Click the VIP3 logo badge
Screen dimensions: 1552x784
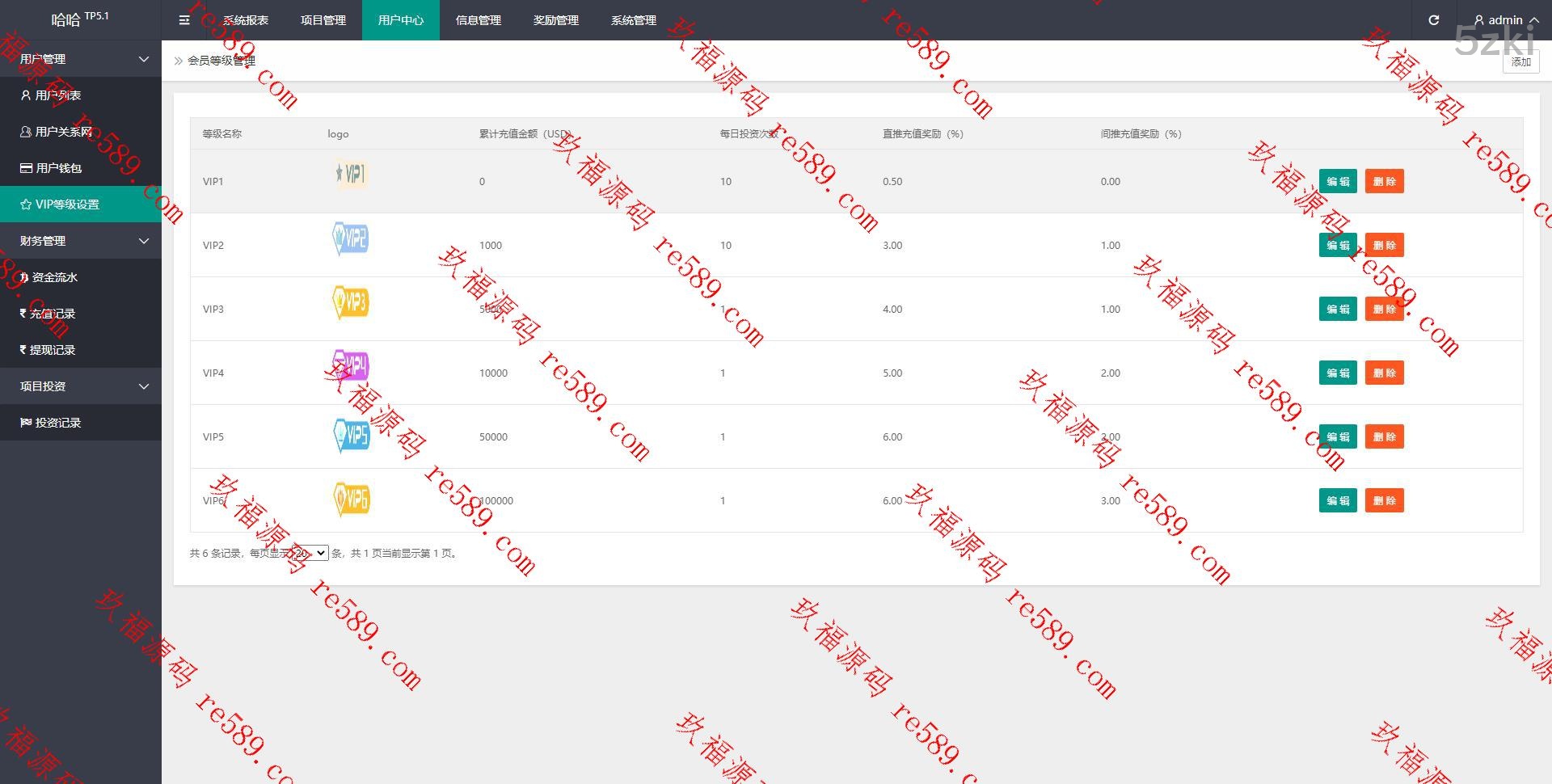coord(351,302)
